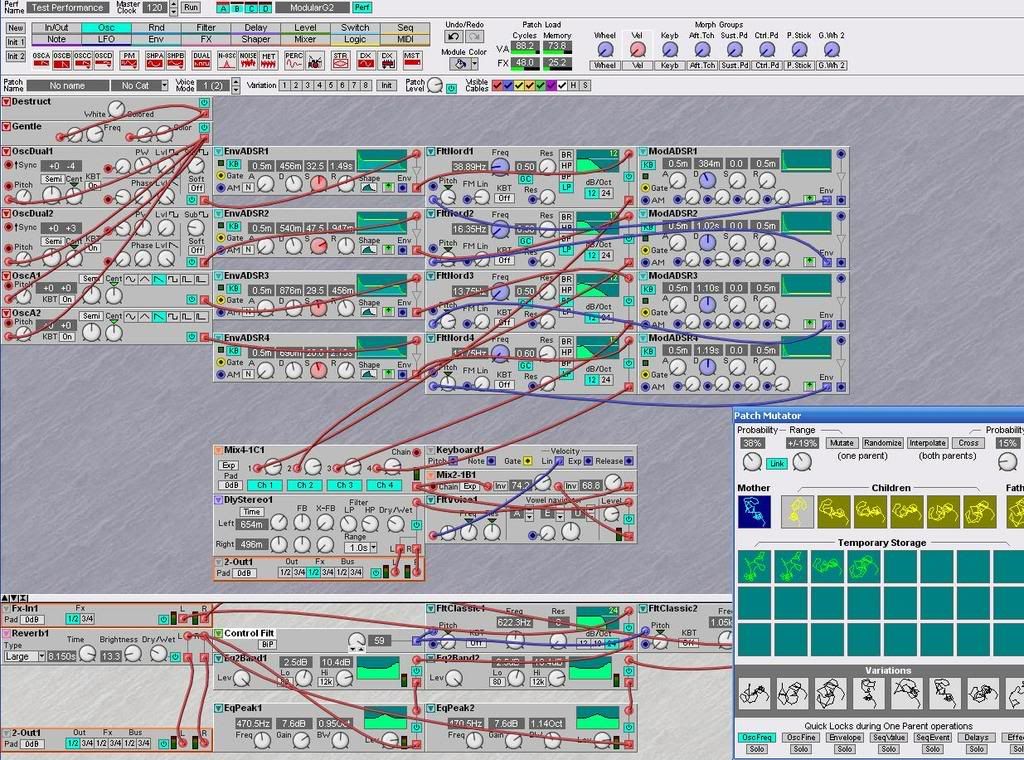Collapse the Destruct module header triangle
This screenshot has height=760, width=1024.
coord(8,101)
